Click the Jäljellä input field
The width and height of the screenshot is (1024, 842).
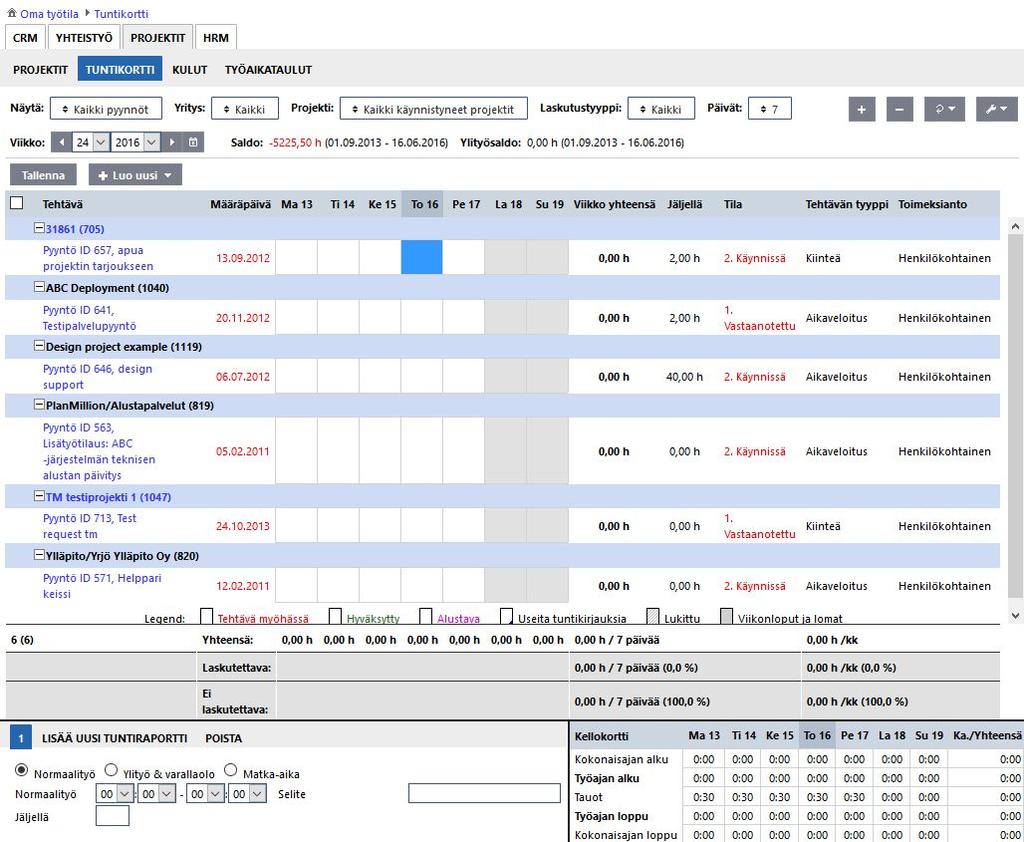click(112, 816)
